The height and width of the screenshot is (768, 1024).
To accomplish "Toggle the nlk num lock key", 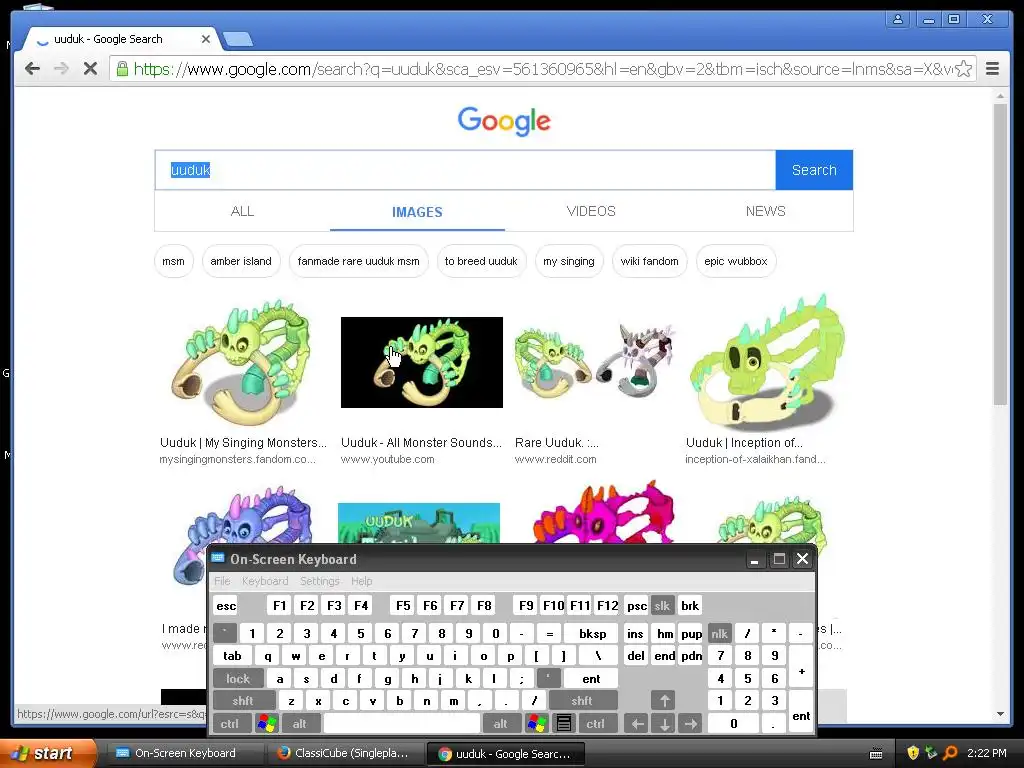I will 719,633.
